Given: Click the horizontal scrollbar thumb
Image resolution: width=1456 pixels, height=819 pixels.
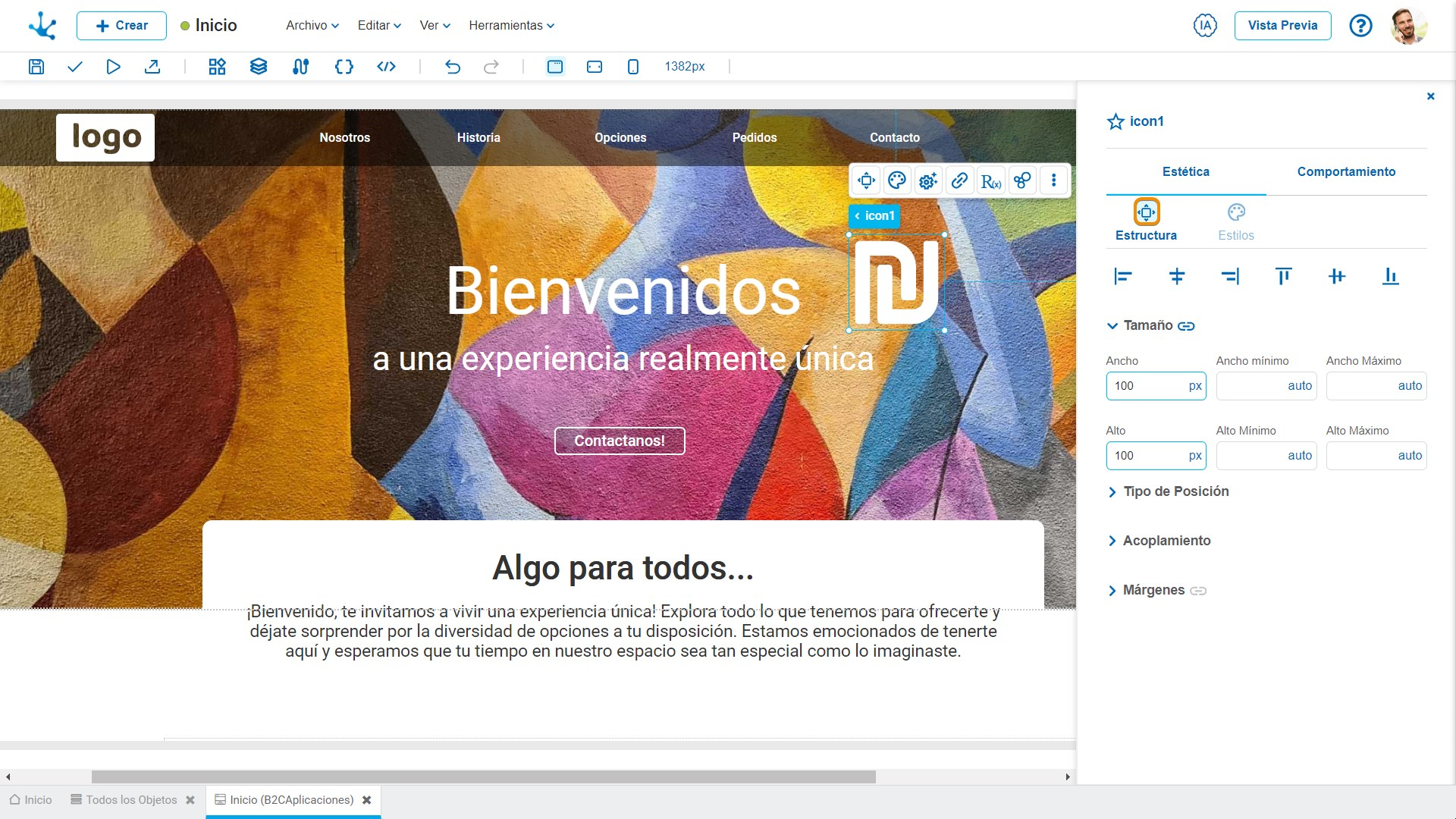Looking at the screenshot, I should 484,777.
